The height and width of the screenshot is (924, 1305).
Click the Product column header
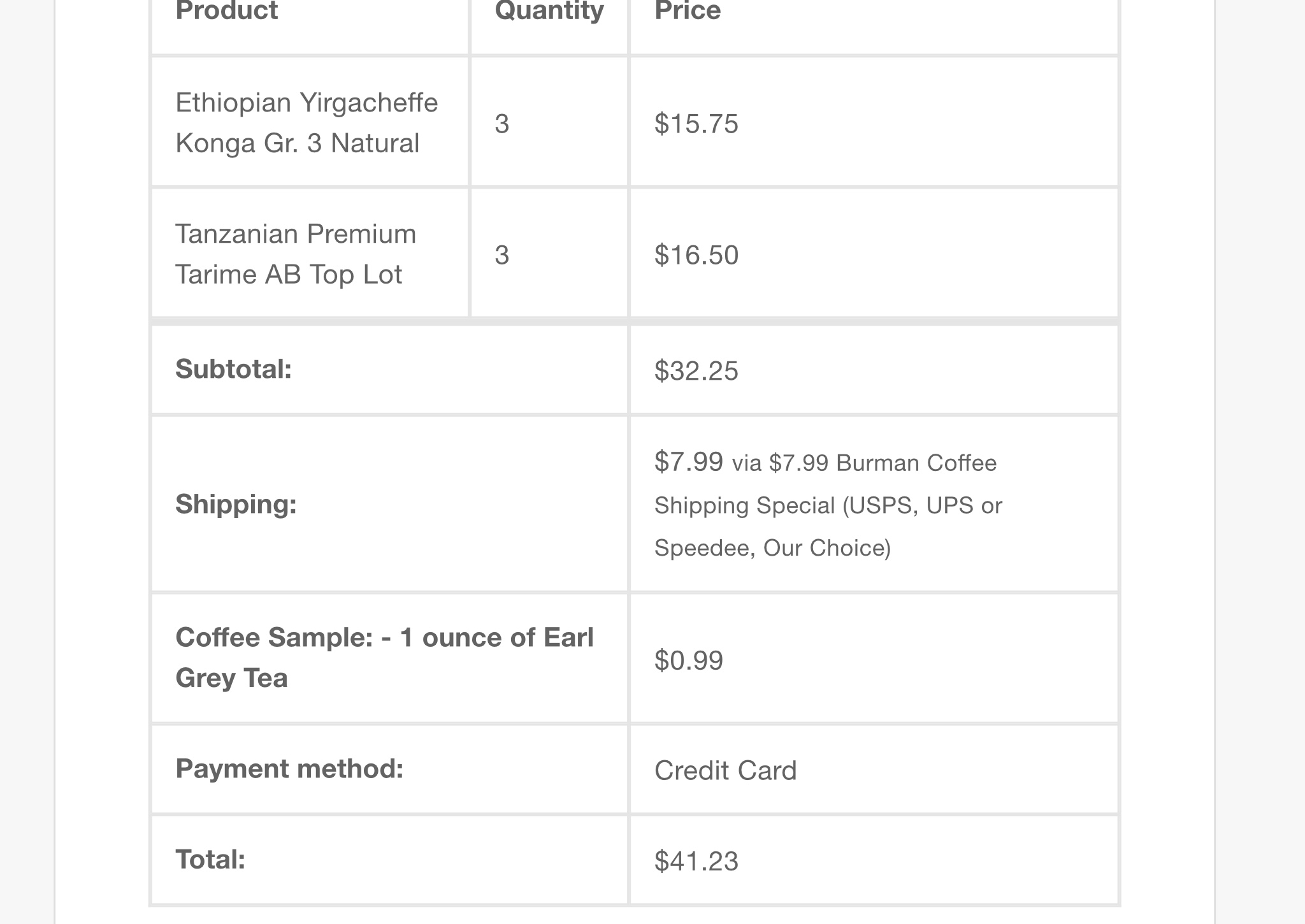pyautogui.click(x=226, y=11)
